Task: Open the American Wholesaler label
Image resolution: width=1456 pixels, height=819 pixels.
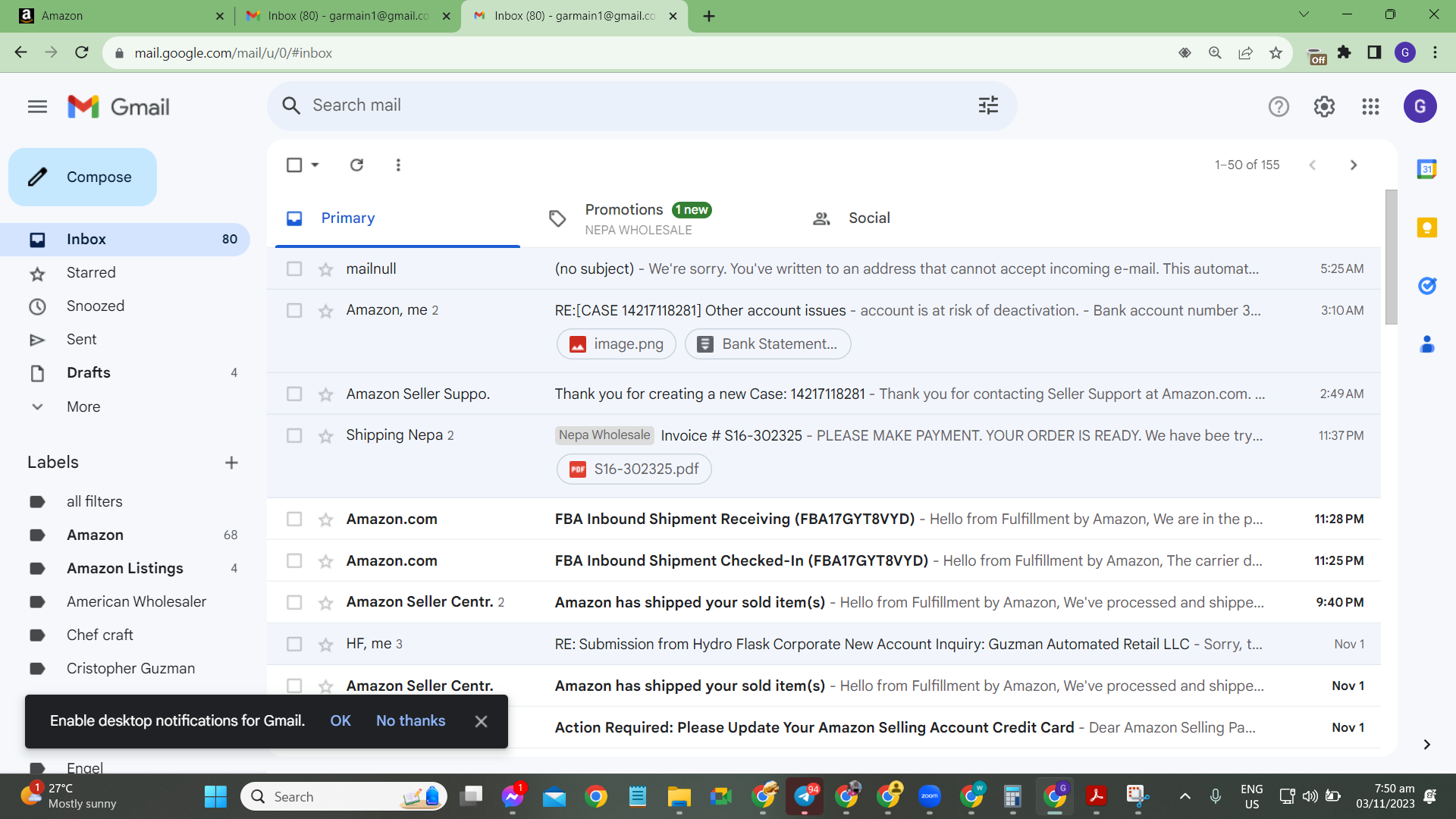Action: pos(136,602)
